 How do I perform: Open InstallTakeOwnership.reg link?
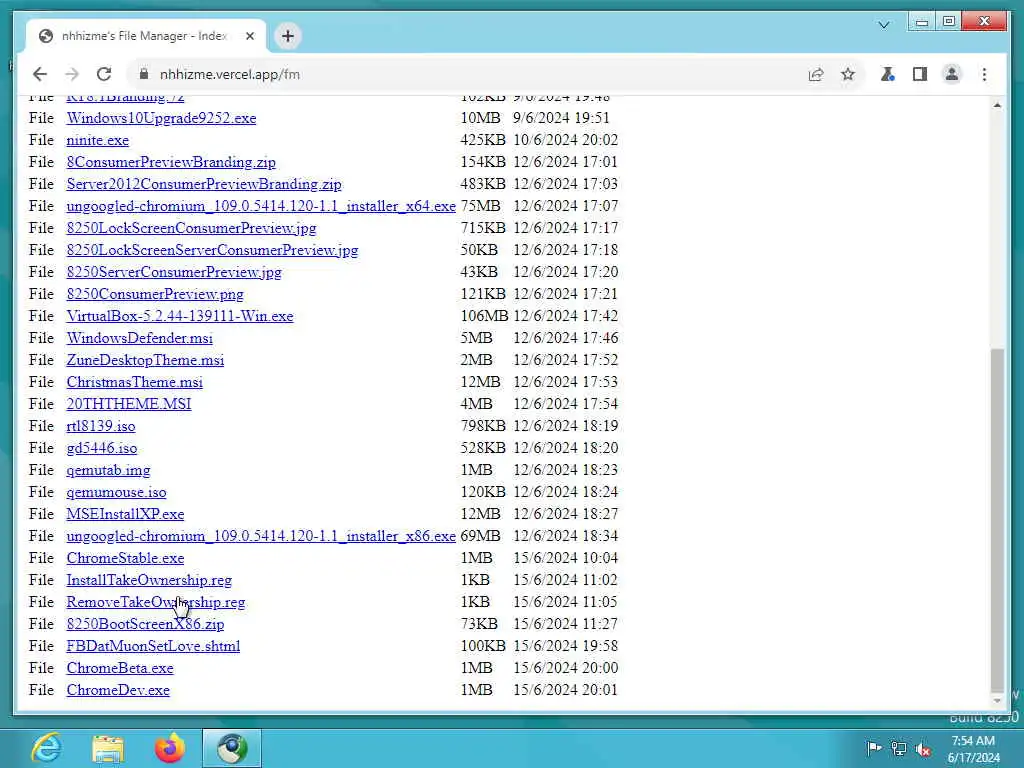point(149,580)
